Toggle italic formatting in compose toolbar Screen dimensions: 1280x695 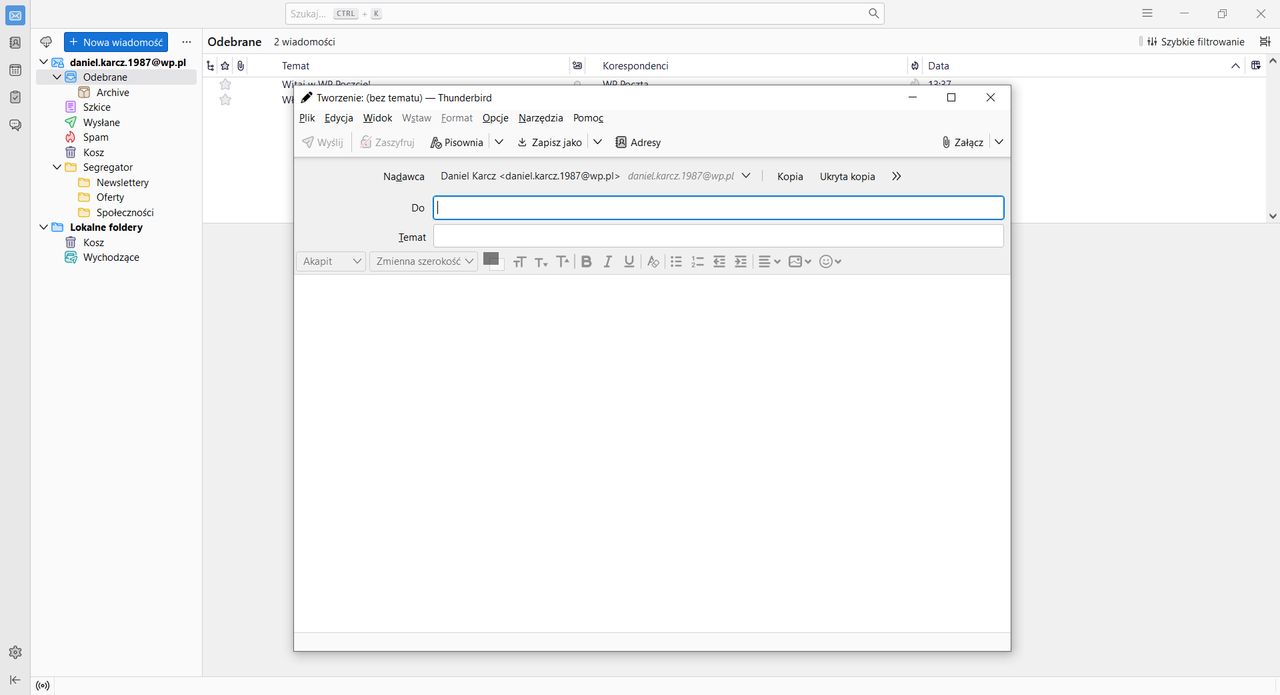607,261
